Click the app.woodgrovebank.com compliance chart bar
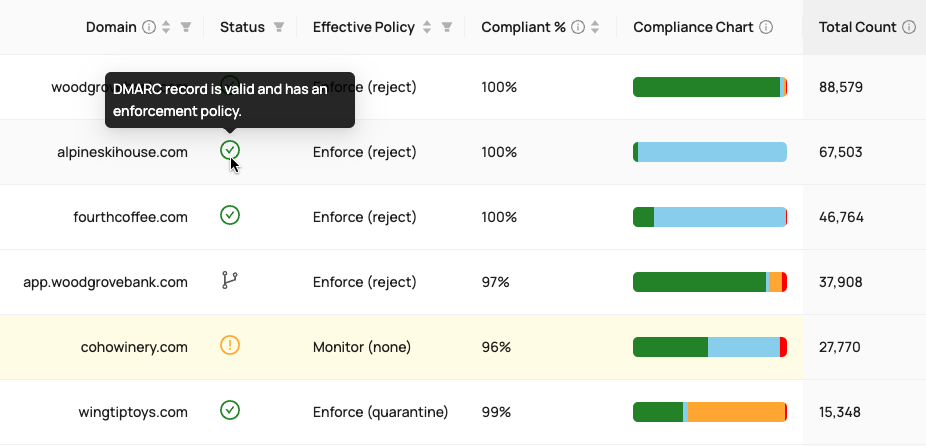The width and height of the screenshot is (926, 446). tap(710, 282)
